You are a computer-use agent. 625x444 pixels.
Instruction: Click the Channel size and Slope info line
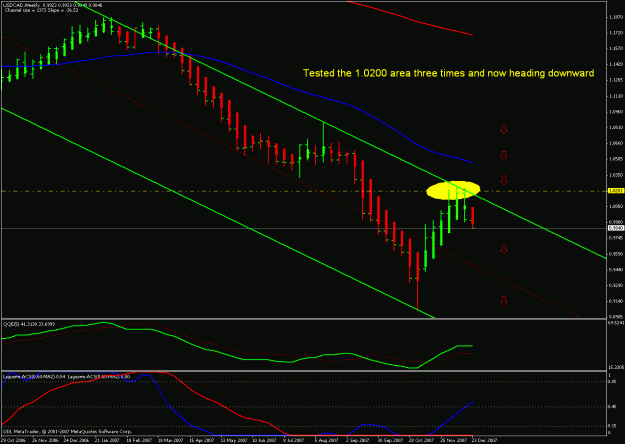tap(41, 10)
